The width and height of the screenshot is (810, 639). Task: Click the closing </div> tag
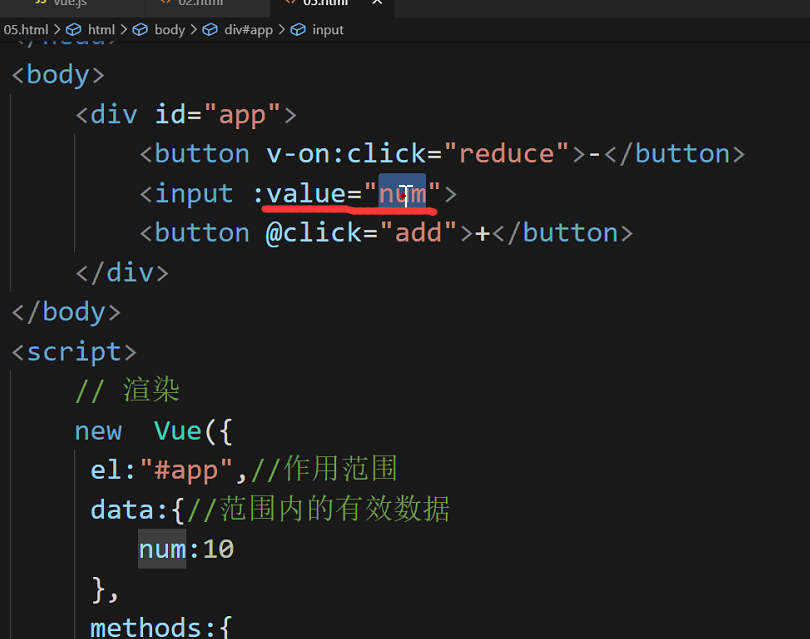pos(122,272)
